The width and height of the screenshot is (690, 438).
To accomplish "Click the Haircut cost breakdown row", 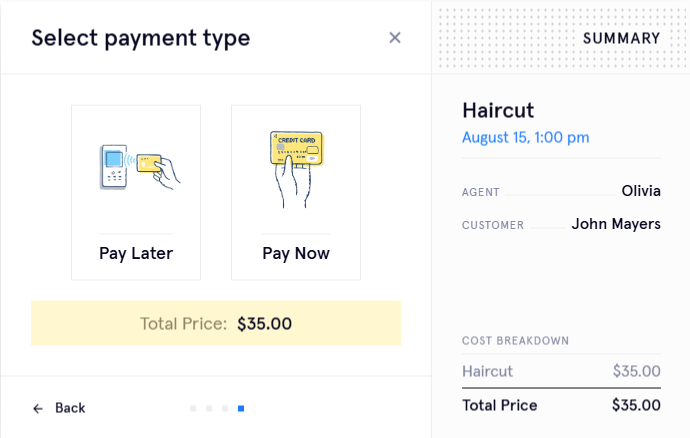I will (561, 372).
